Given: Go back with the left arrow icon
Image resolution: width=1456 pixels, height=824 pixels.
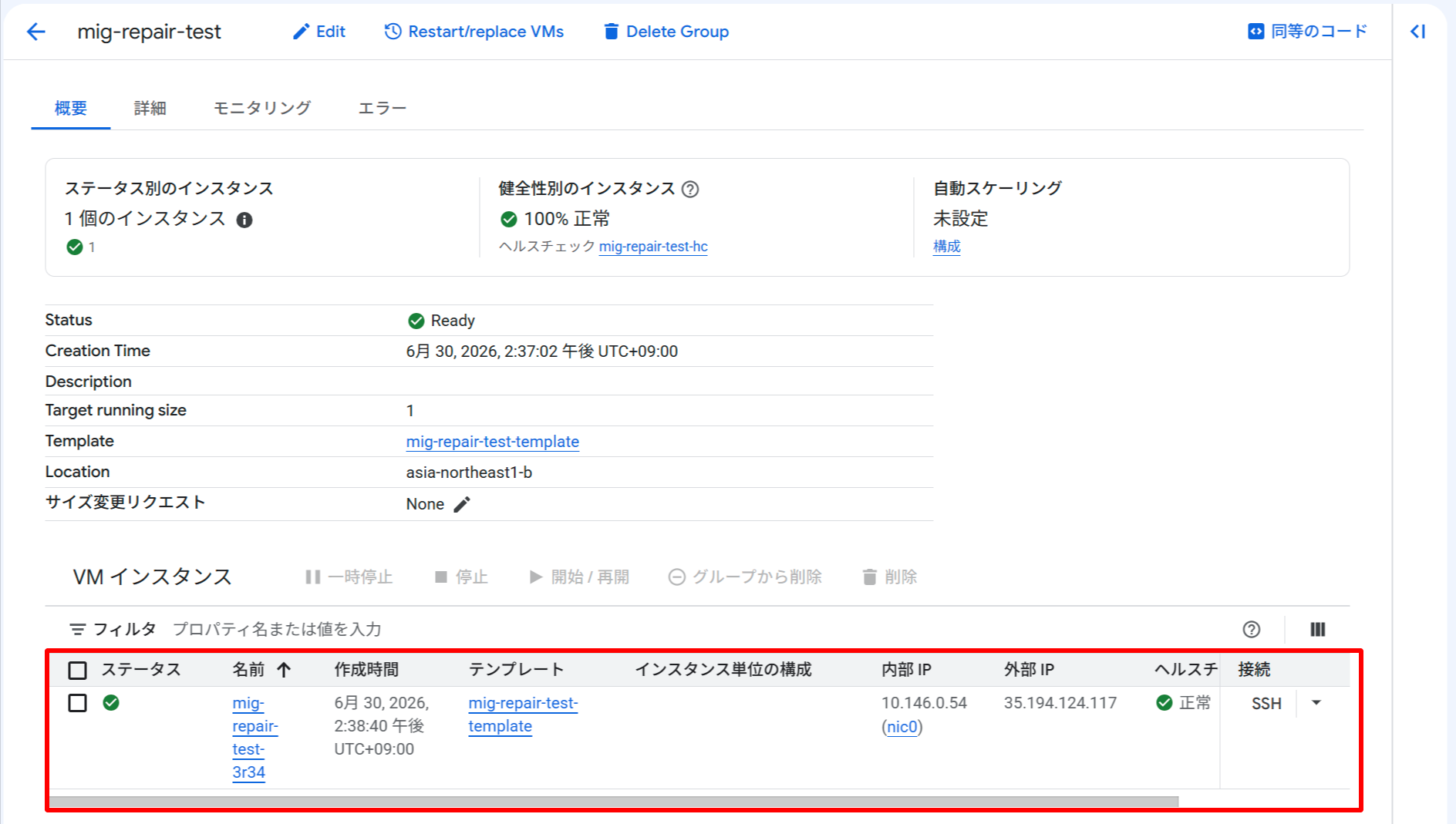Looking at the screenshot, I should pos(36,32).
